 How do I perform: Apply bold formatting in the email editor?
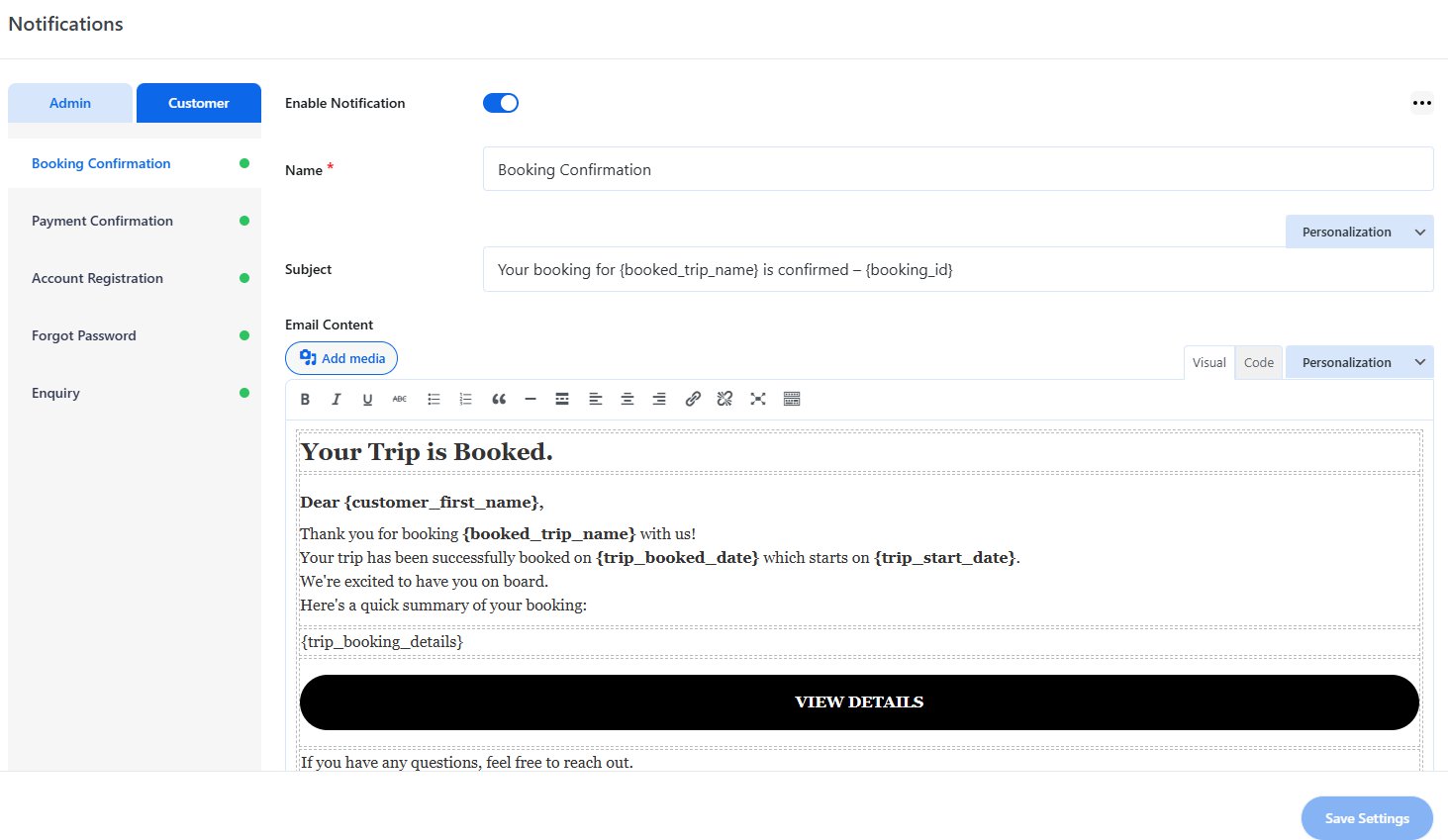pyautogui.click(x=305, y=399)
